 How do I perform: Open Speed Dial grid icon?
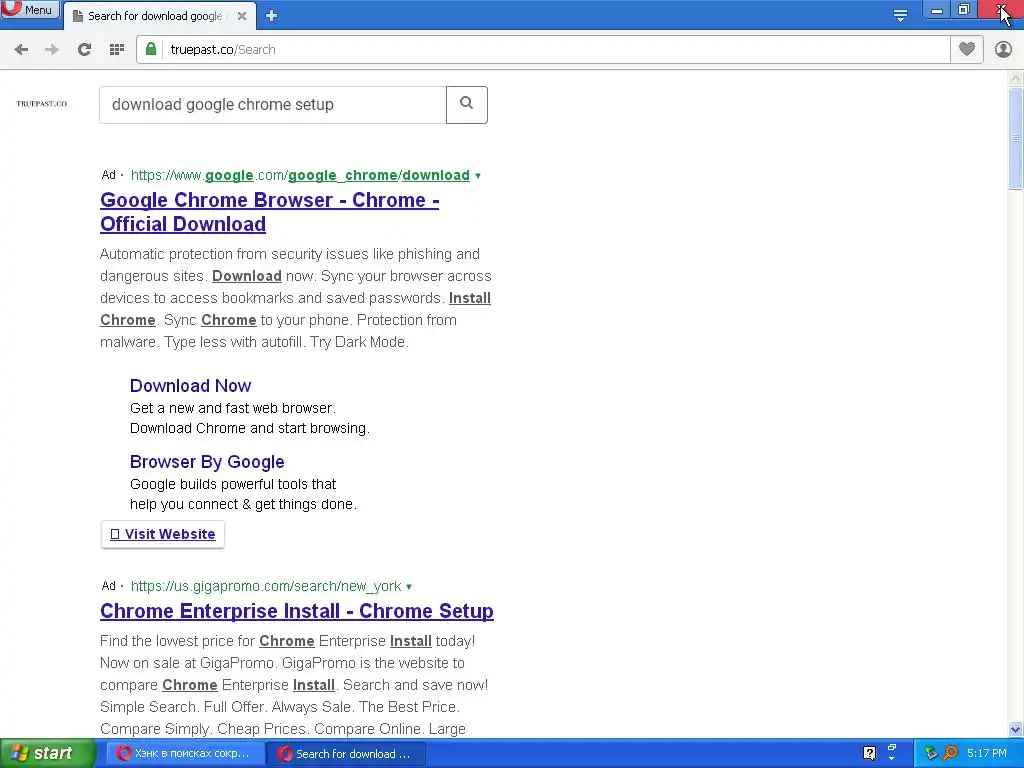[x=117, y=49]
